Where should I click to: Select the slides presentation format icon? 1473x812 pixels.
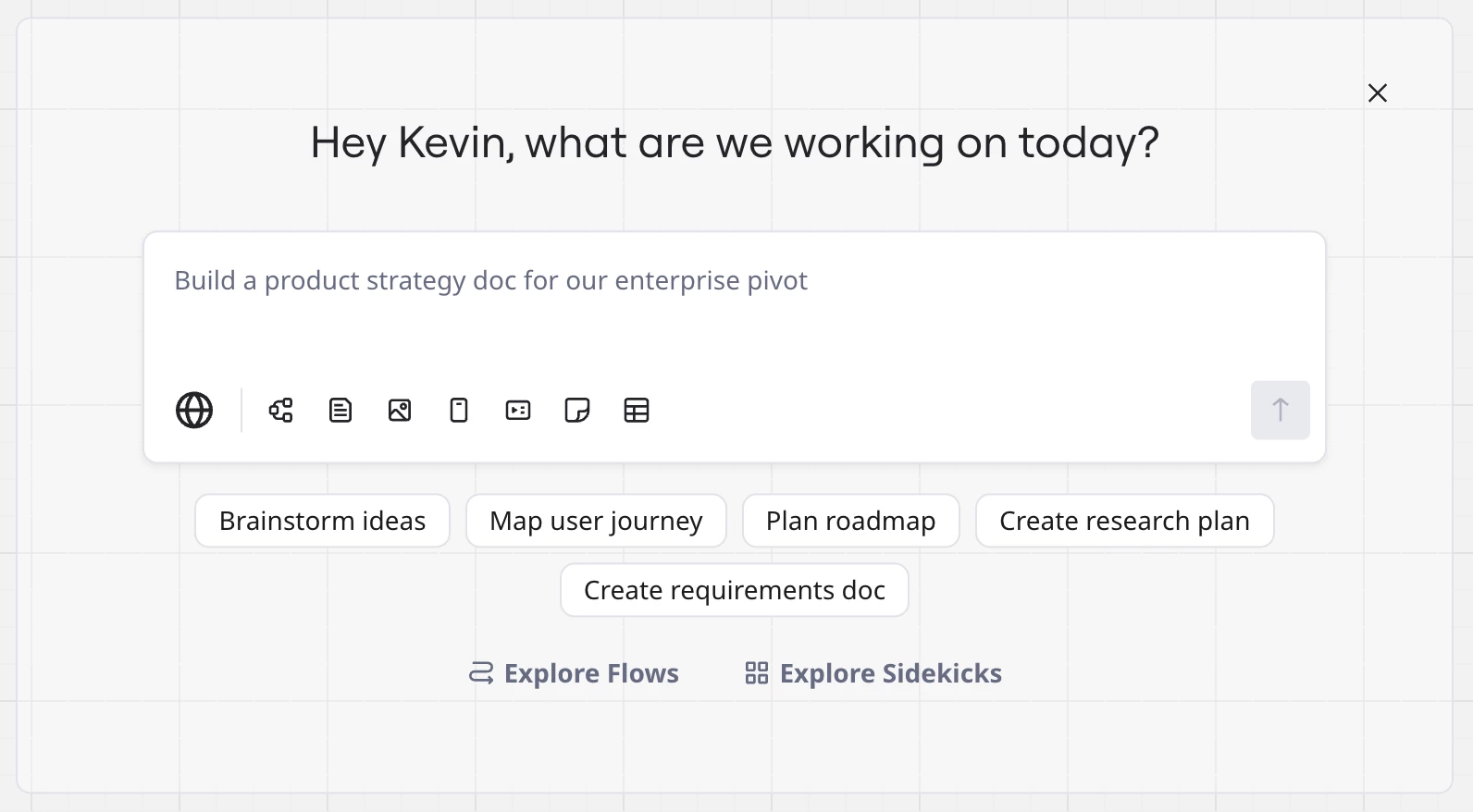(x=518, y=410)
